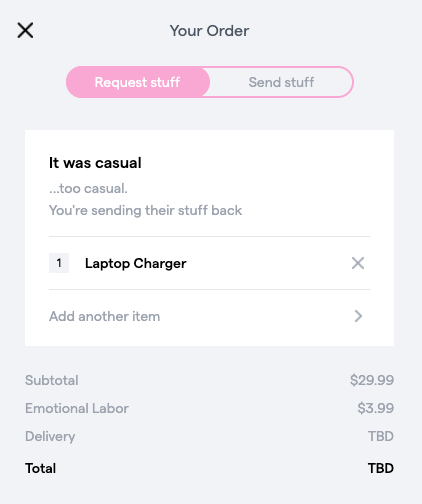Click the Total label
This screenshot has height=504, width=422.
click(x=40, y=468)
